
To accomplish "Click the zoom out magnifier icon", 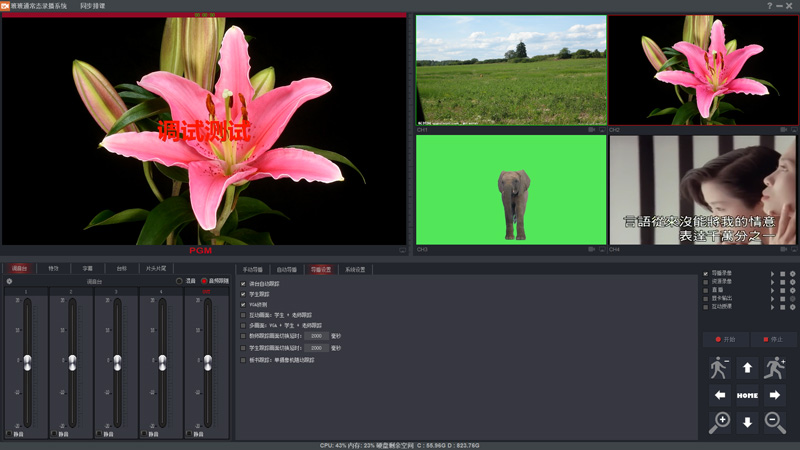I will [775, 422].
